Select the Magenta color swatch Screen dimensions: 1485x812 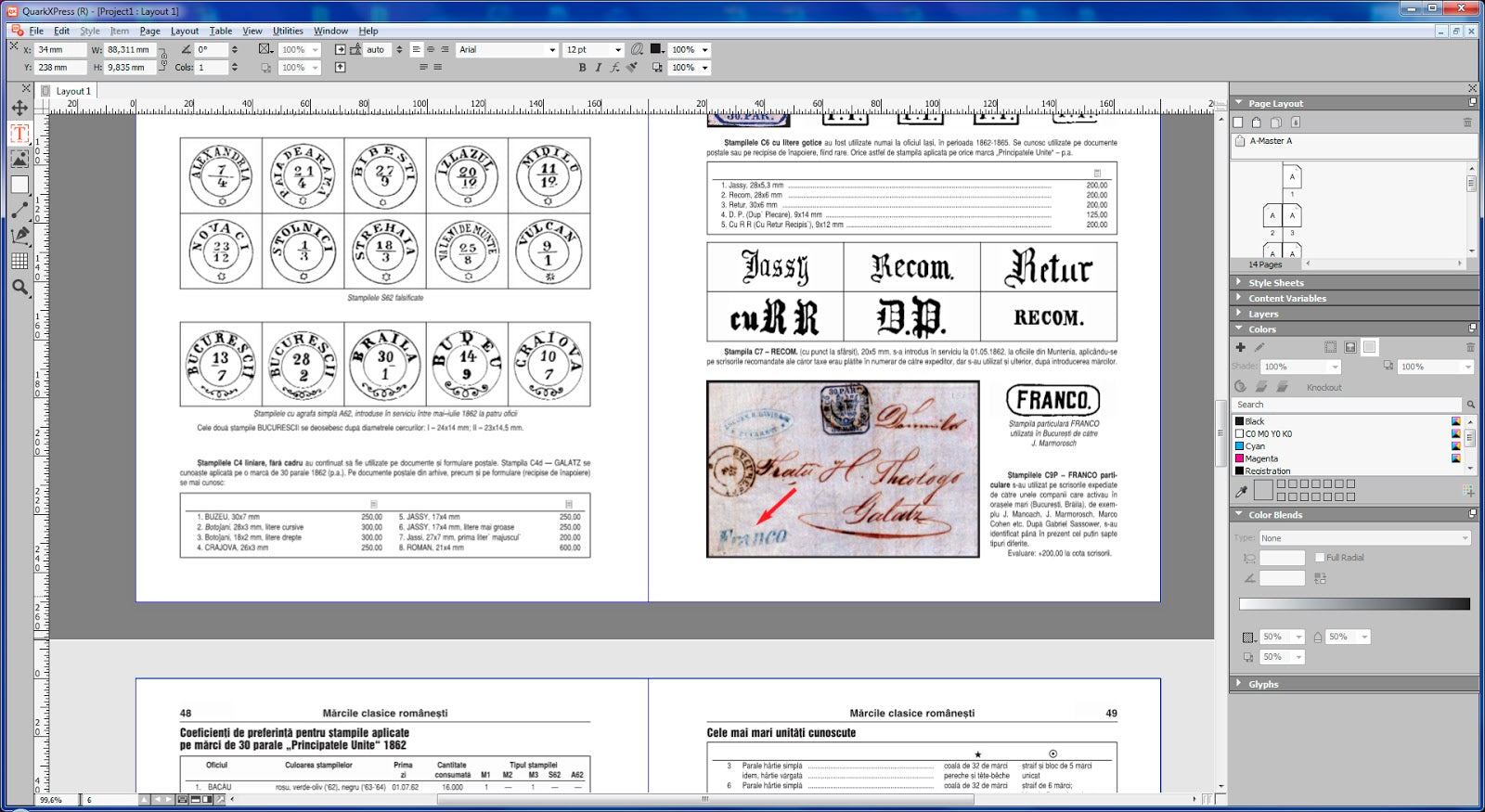tap(1260, 458)
